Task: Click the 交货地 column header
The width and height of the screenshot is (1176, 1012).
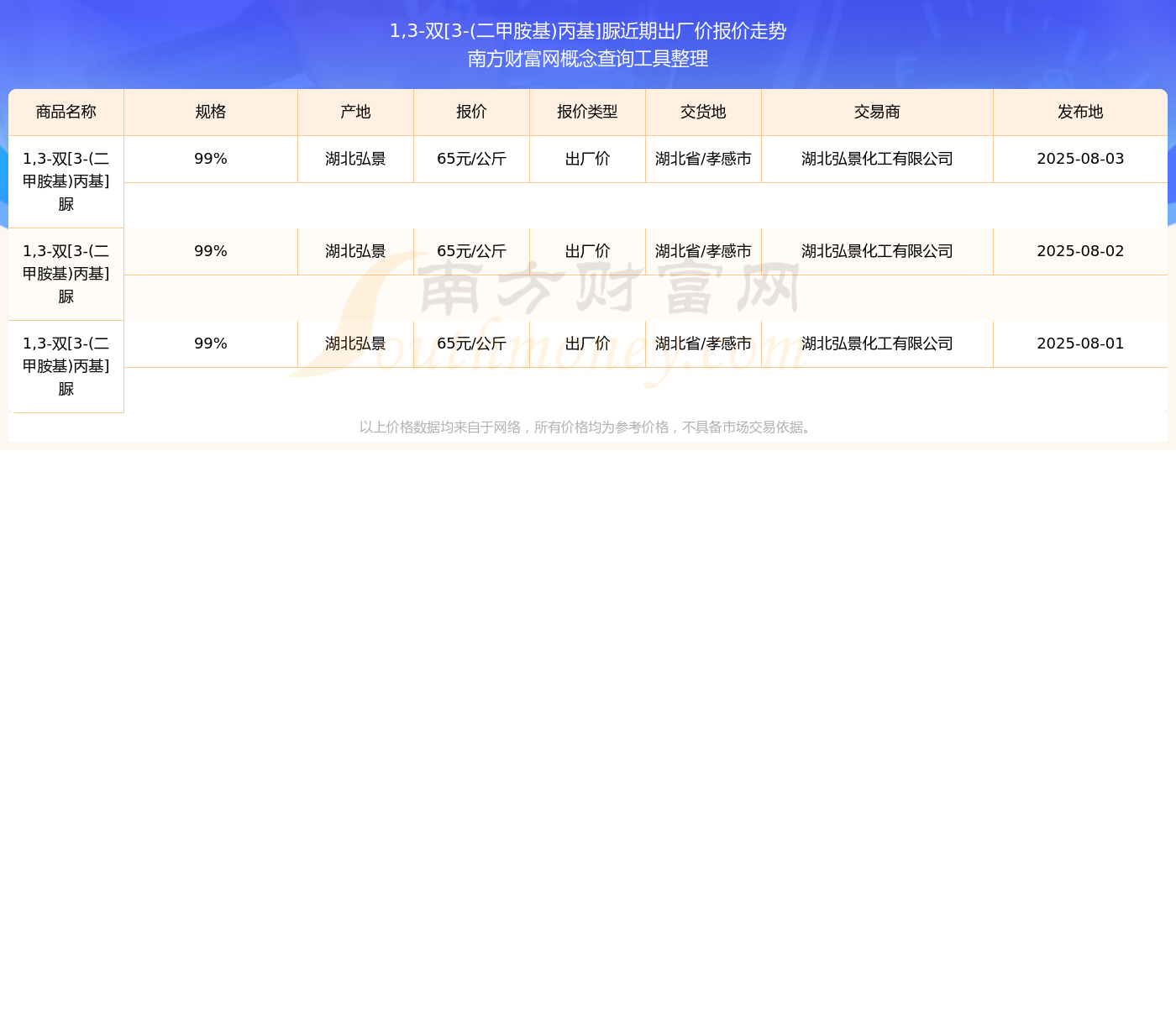Action: [703, 112]
